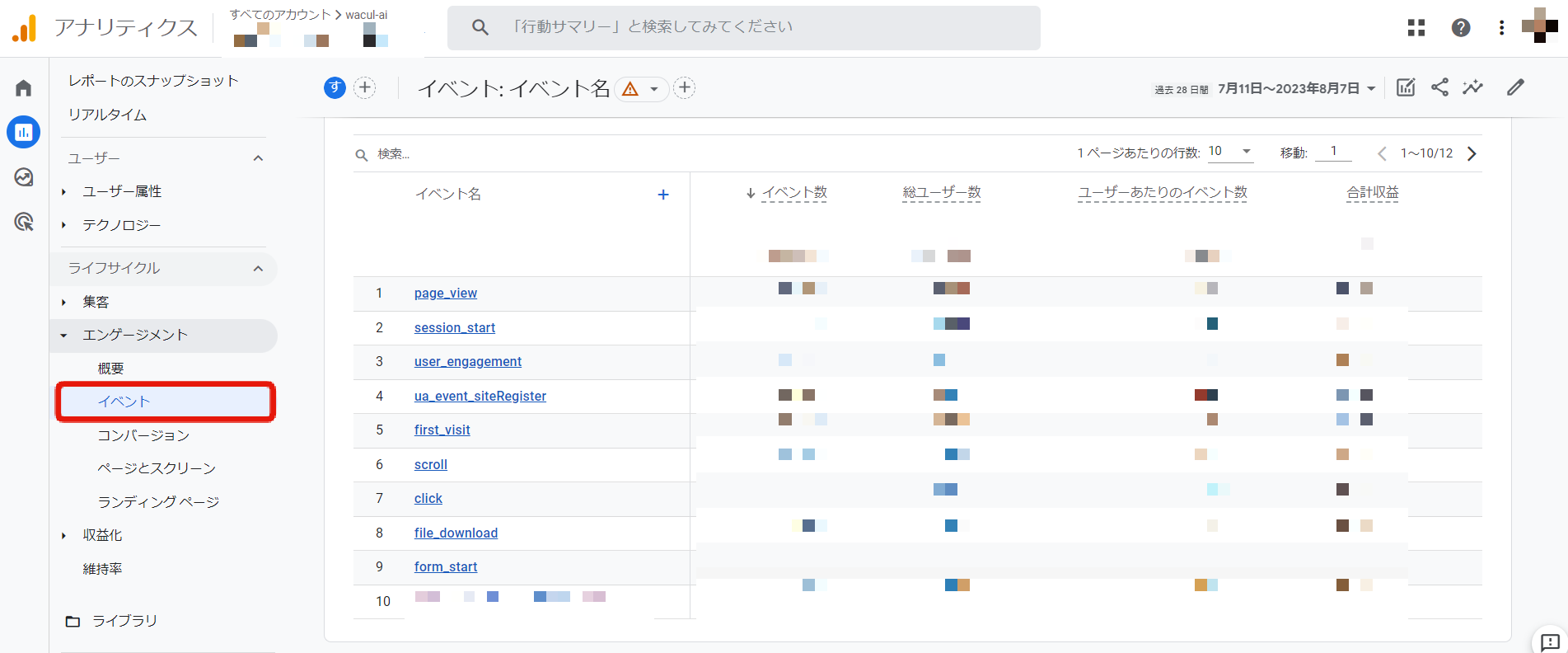The image size is (1568, 653).
Task: Expand テクノロジー in the sidebar
Action: pos(63,225)
